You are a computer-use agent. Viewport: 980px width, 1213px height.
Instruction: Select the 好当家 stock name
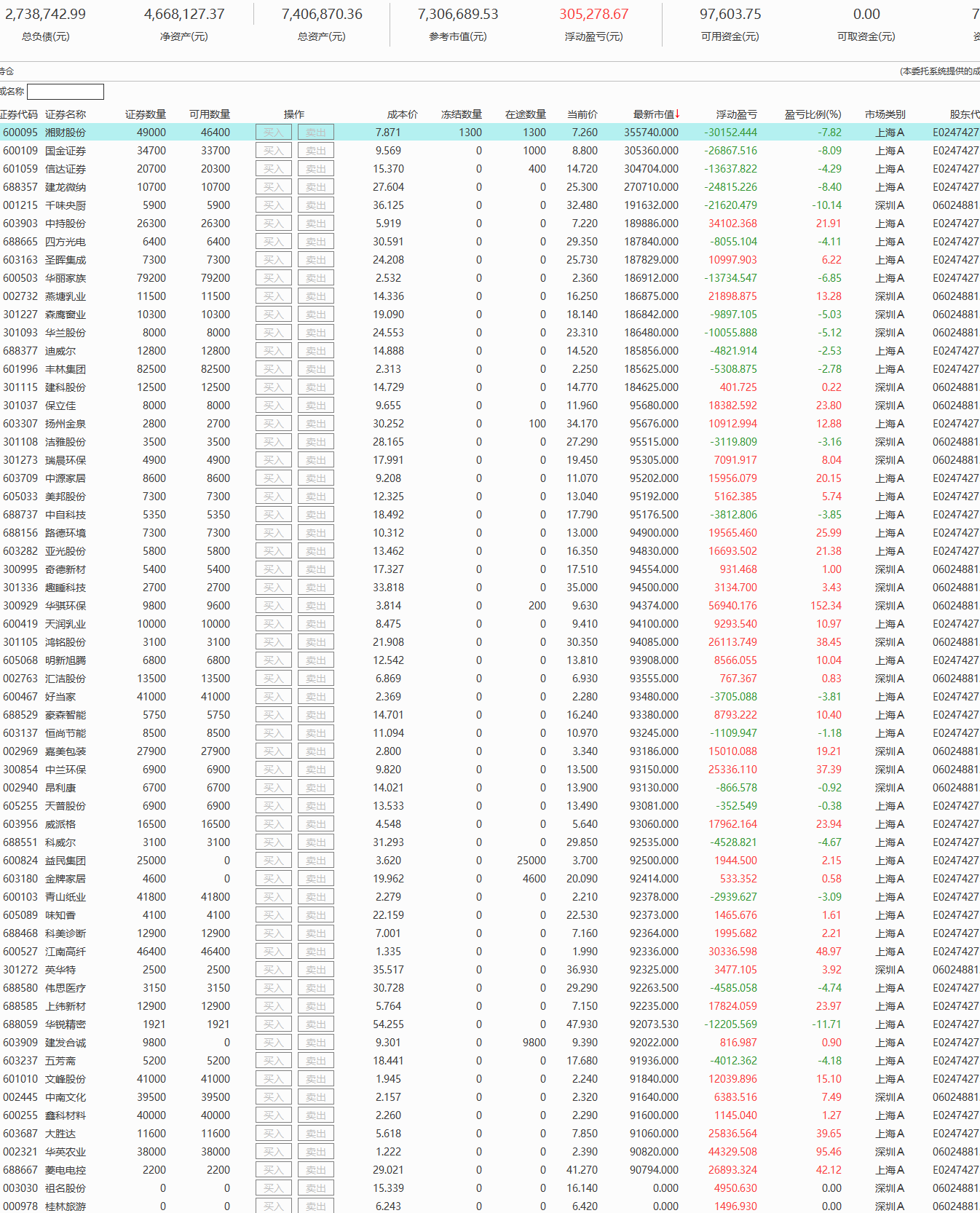60,697
